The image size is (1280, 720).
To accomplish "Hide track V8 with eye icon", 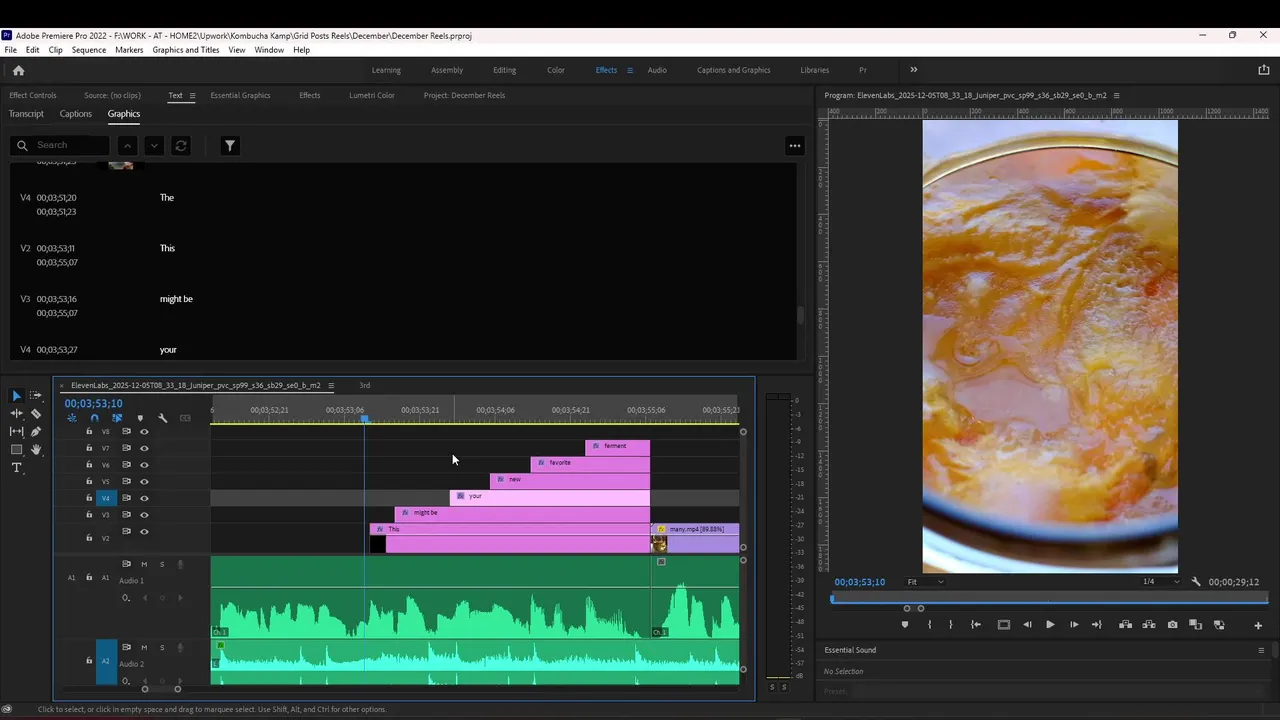I will tap(144, 432).
